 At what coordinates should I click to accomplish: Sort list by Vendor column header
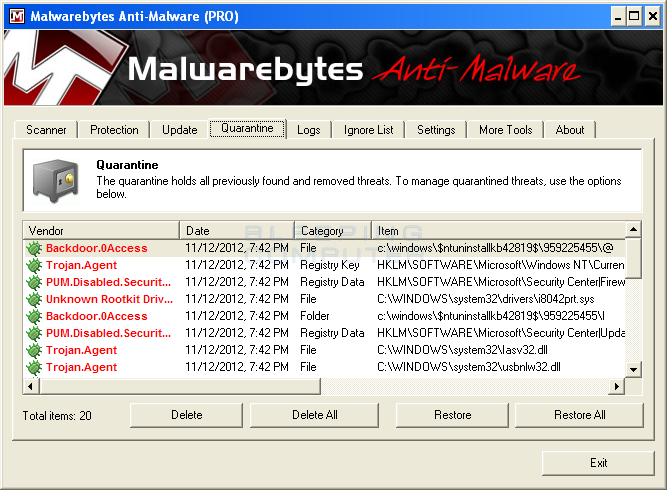[101, 231]
